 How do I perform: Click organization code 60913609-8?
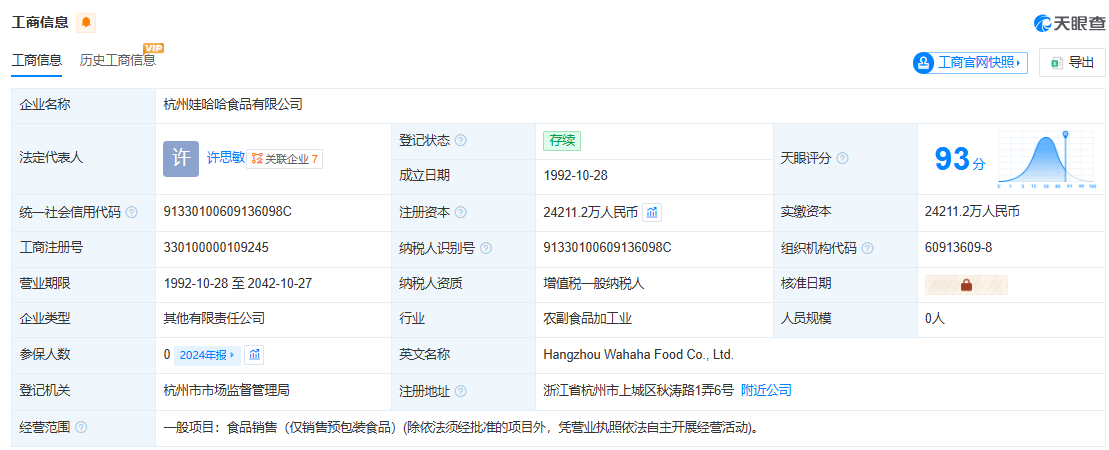click(x=958, y=247)
